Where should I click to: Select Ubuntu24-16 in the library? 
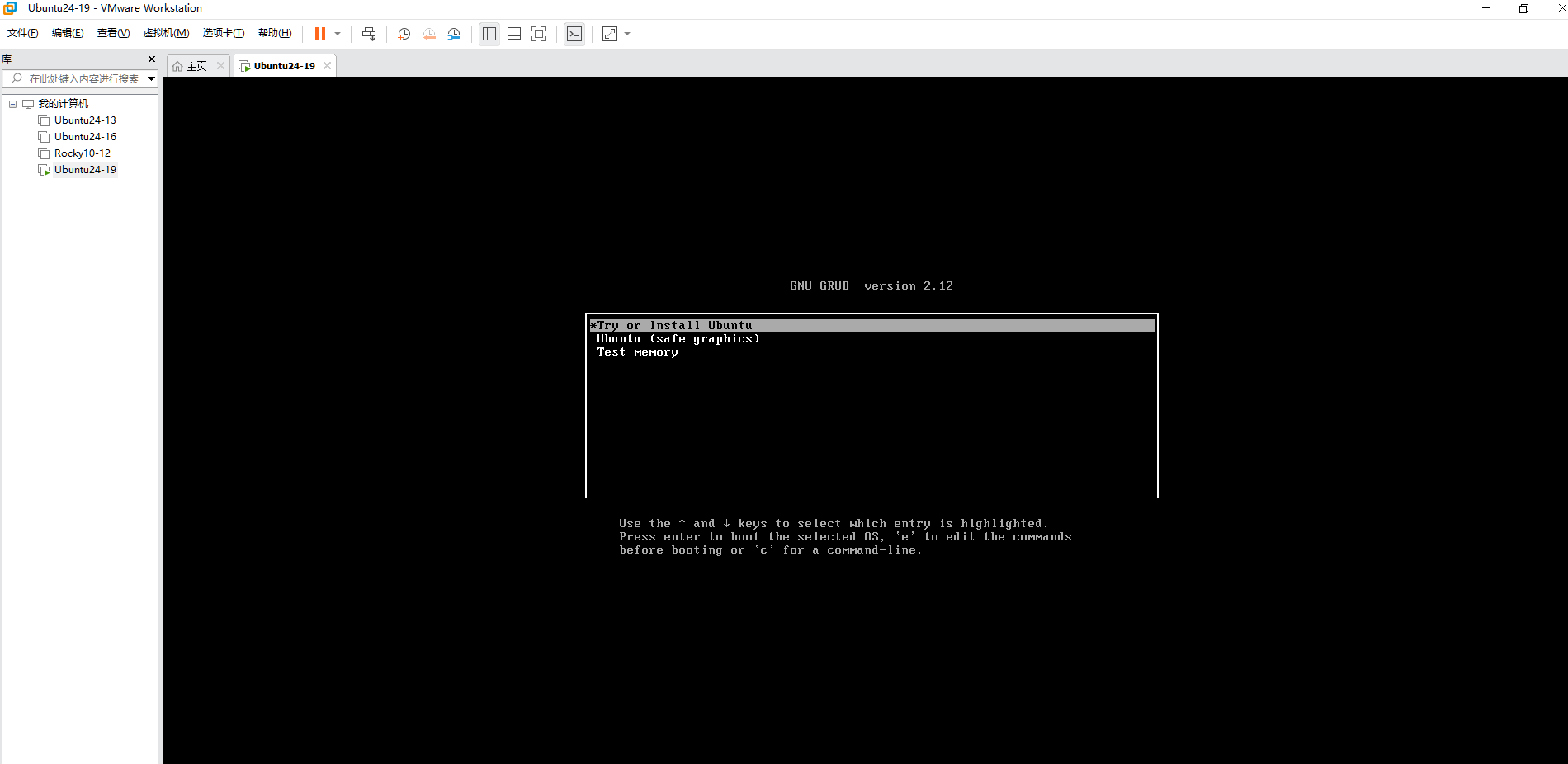pyautogui.click(x=85, y=137)
